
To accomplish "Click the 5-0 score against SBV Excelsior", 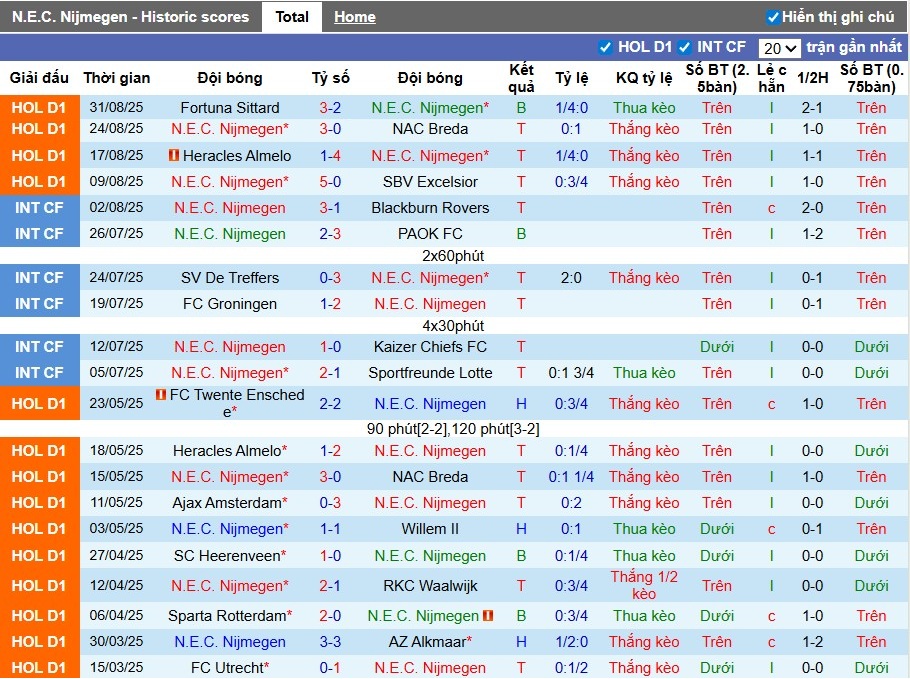I will click(330, 182).
